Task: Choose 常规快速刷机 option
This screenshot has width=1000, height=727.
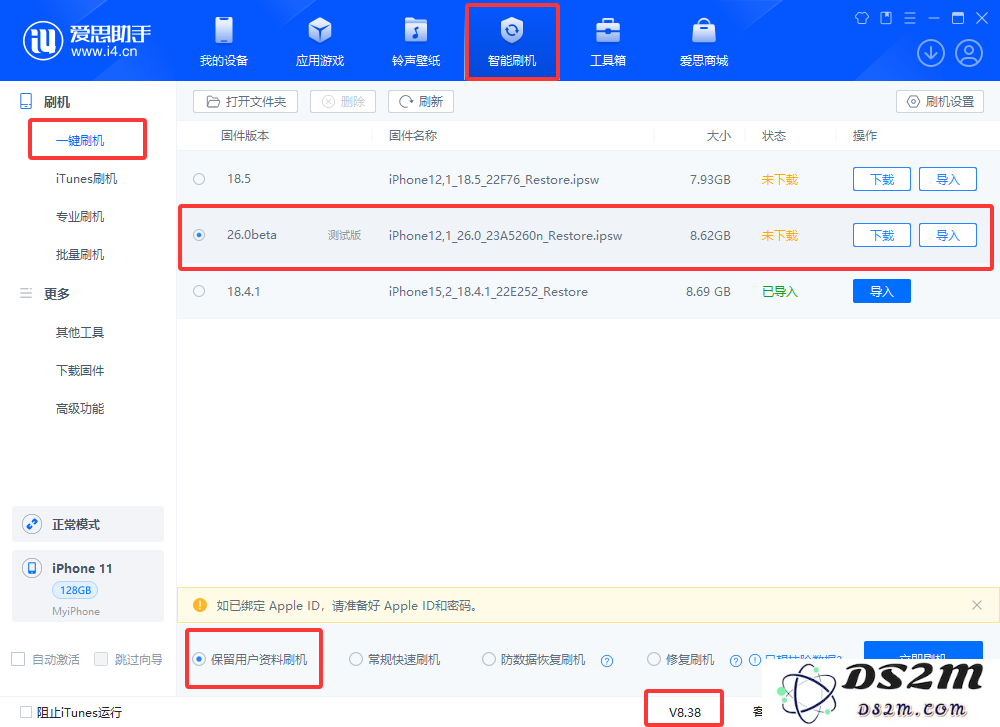Action: point(395,659)
